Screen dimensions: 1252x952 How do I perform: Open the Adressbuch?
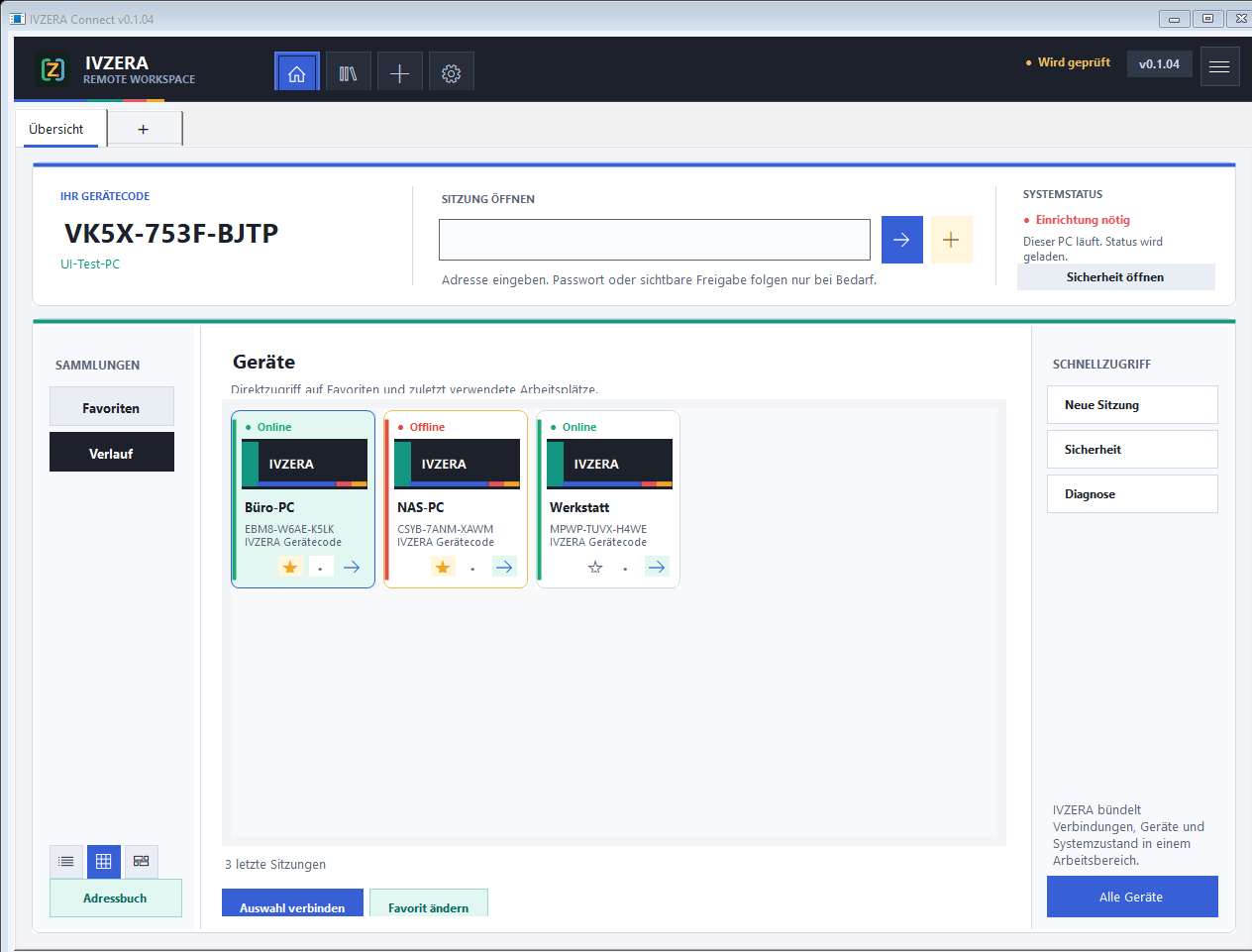[116, 898]
